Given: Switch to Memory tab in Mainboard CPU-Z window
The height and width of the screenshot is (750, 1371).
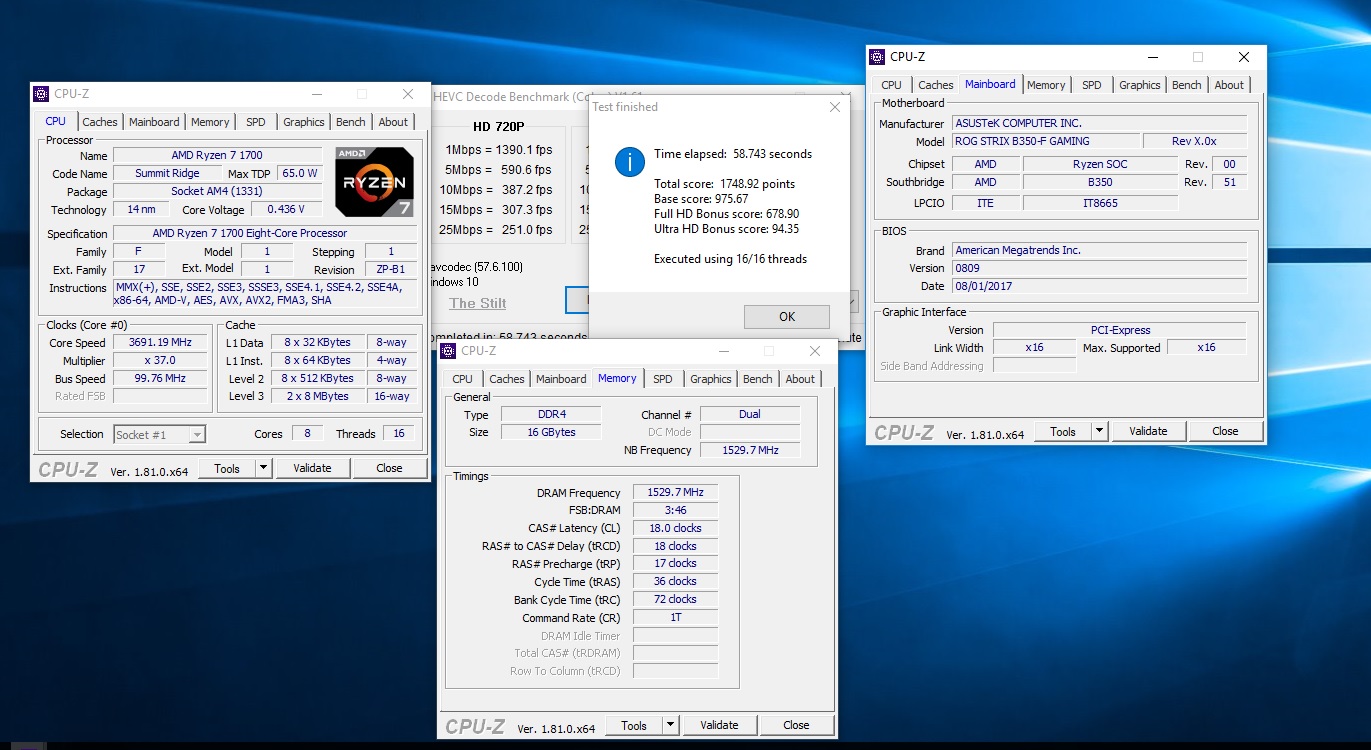Looking at the screenshot, I should click(x=1046, y=85).
